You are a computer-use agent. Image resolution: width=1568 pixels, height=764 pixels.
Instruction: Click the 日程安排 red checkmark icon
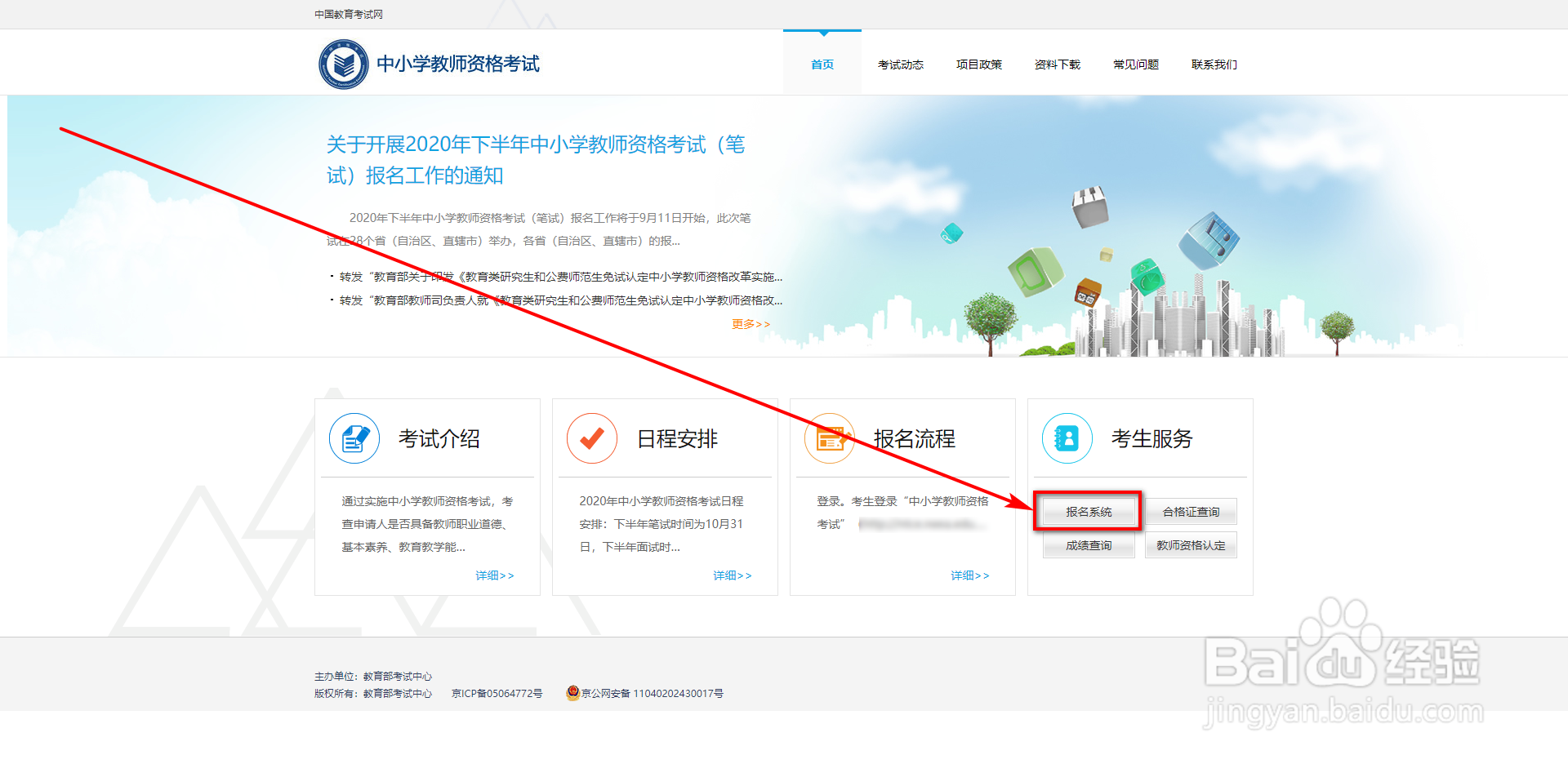[x=592, y=438]
